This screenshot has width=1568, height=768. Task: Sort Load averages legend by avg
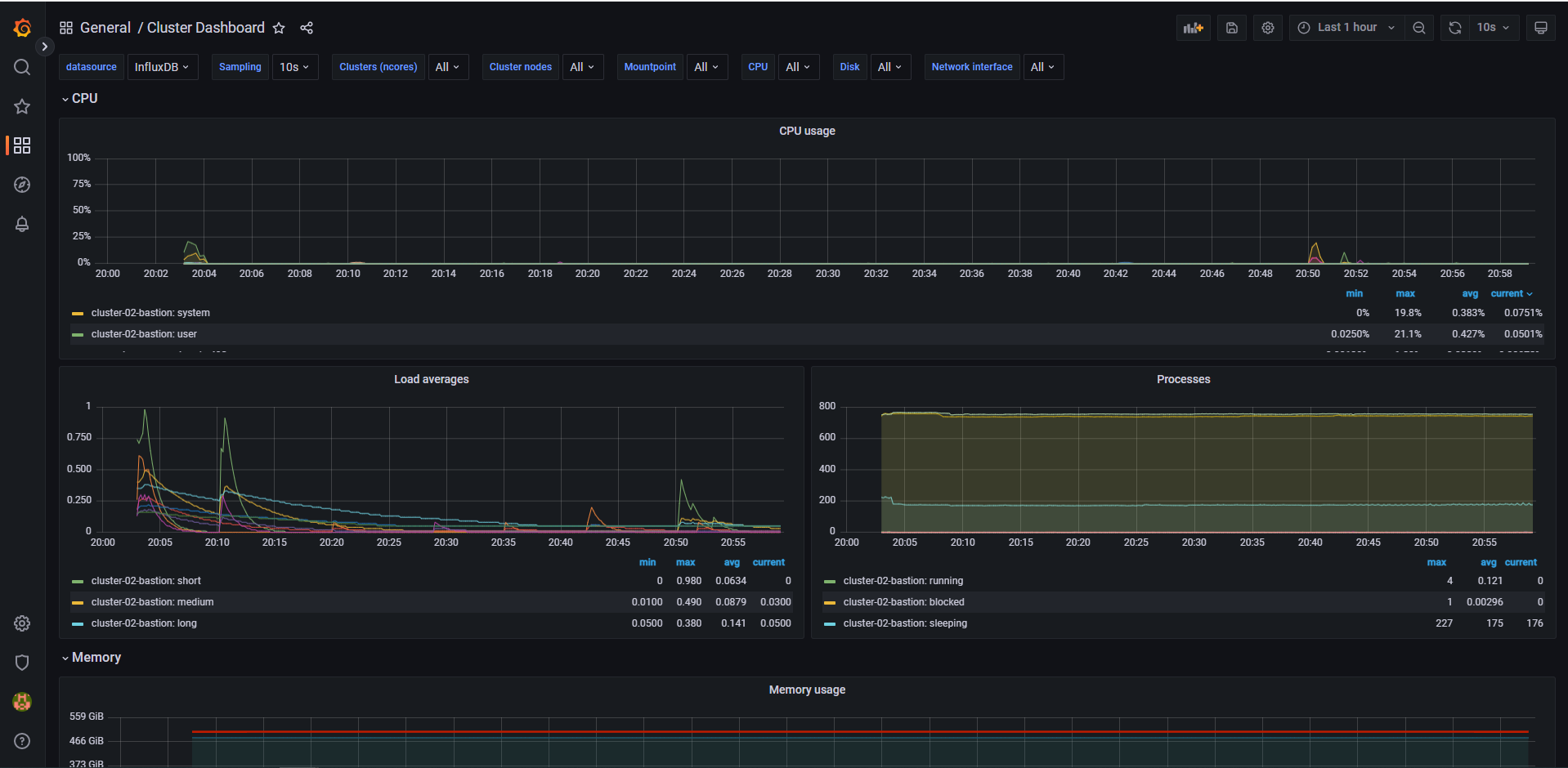click(x=732, y=562)
